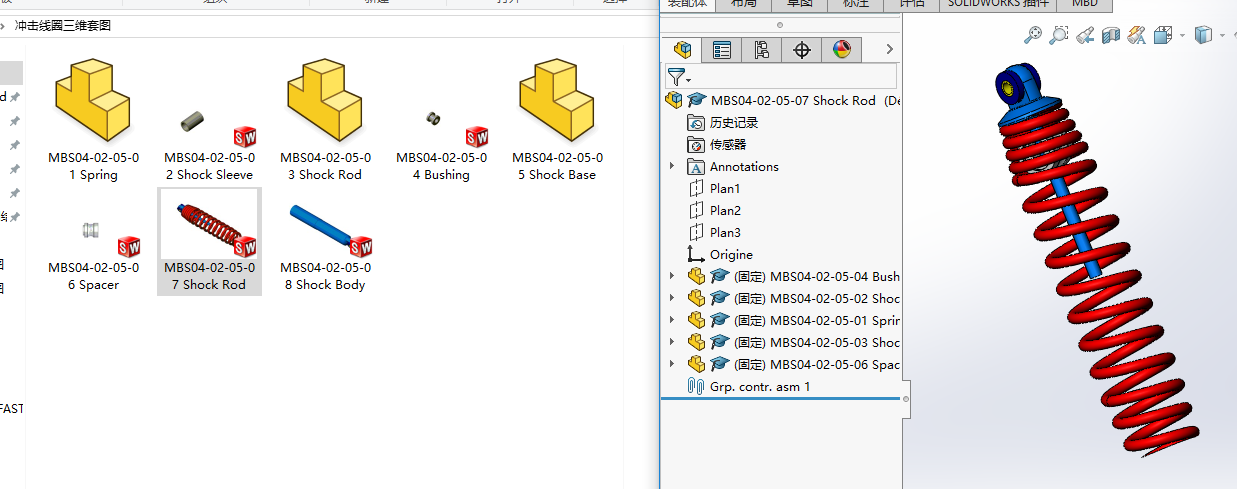
Task: Show more manager tabs with right chevron
Action: (x=889, y=49)
